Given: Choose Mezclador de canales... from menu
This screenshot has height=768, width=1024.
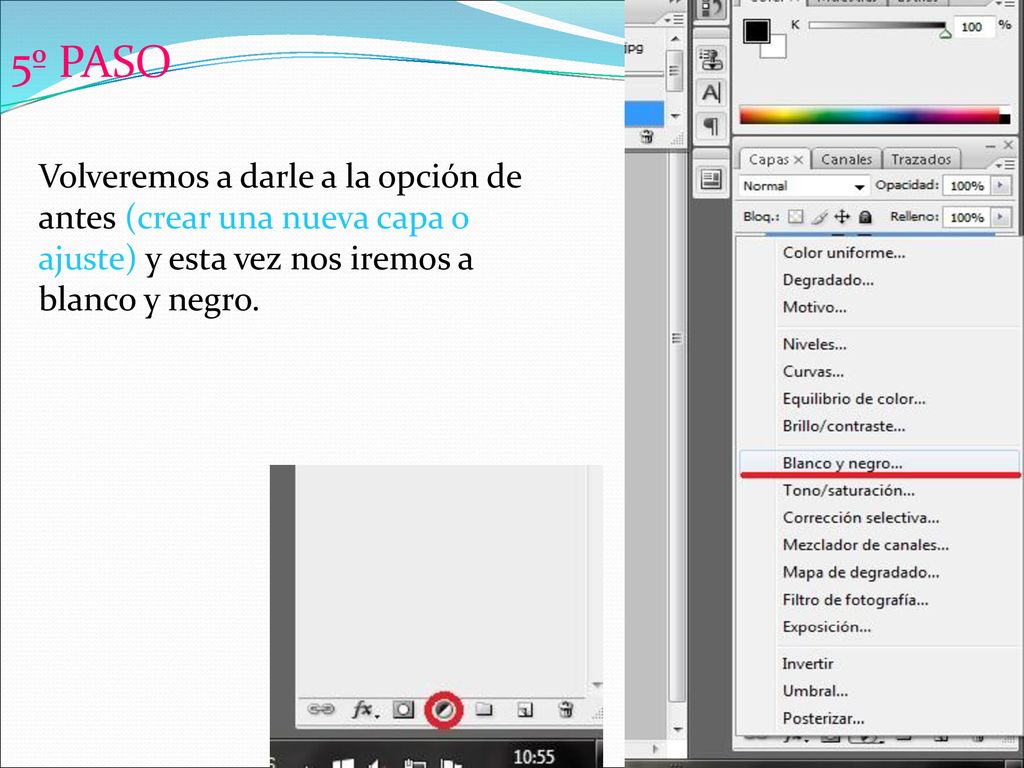Looking at the screenshot, I should coord(866,545).
